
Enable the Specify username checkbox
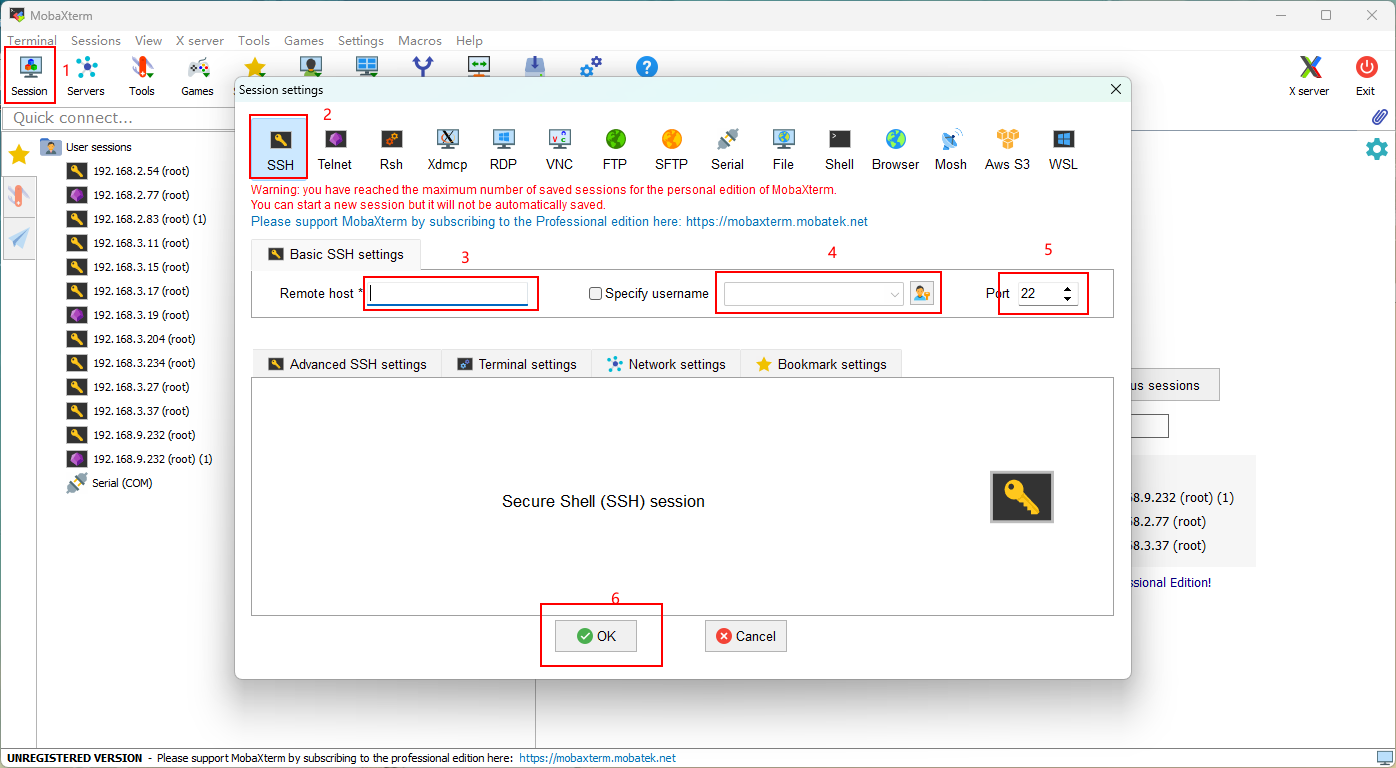click(596, 294)
